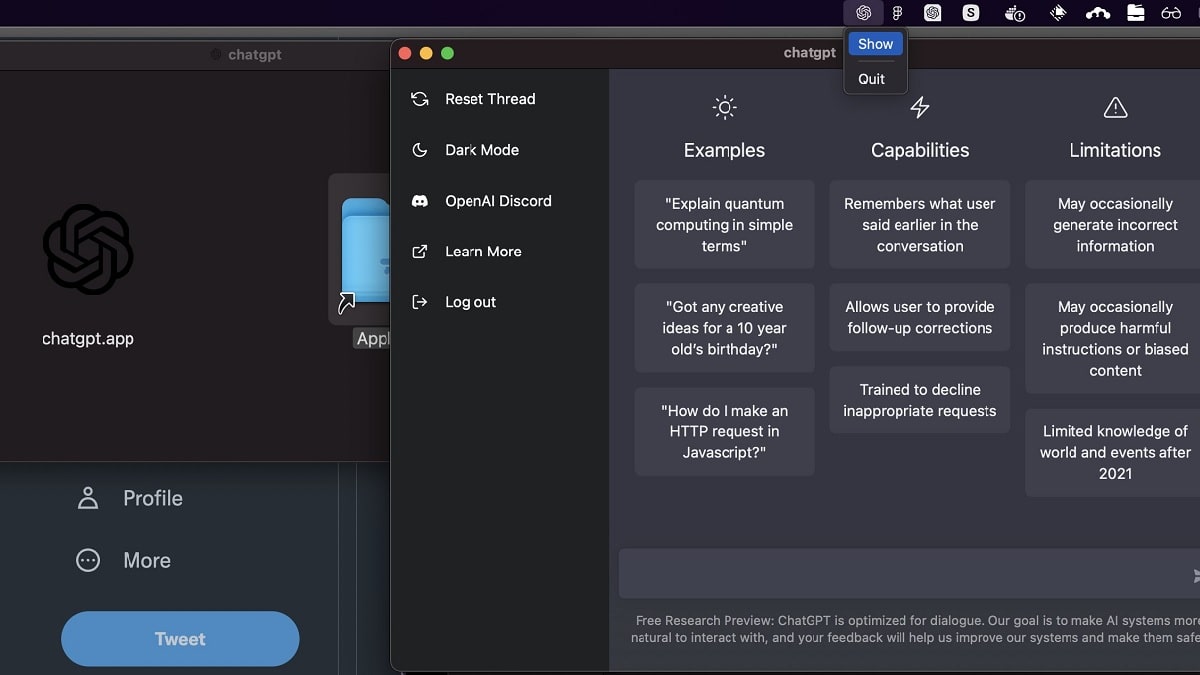1200x675 pixels.
Task: Open More in the Twitter sidebar
Action: (x=147, y=560)
